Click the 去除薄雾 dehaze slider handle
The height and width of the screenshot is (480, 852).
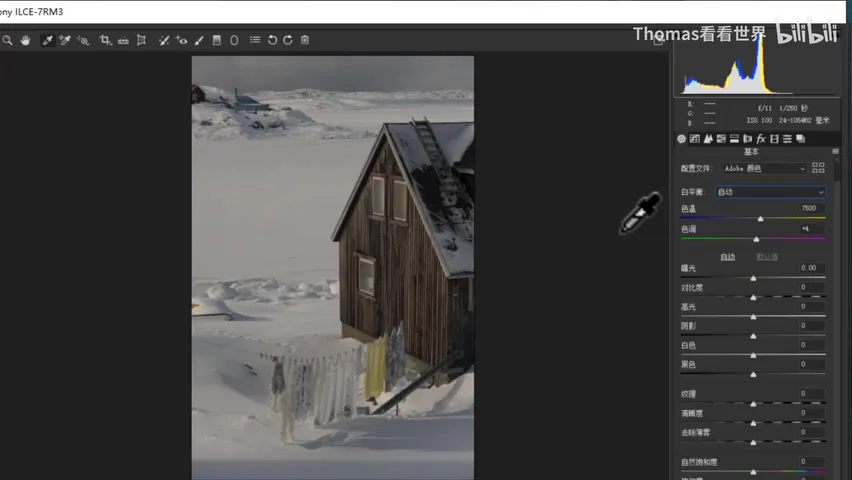tap(753, 442)
